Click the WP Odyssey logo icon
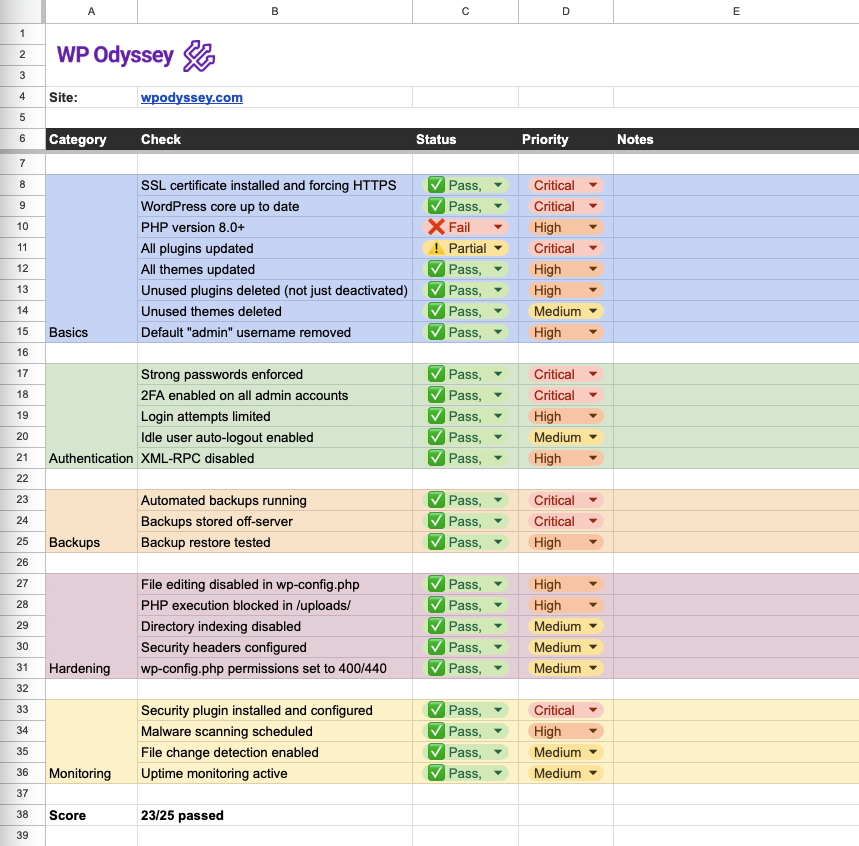This screenshot has width=859, height=846. [199, 56]
